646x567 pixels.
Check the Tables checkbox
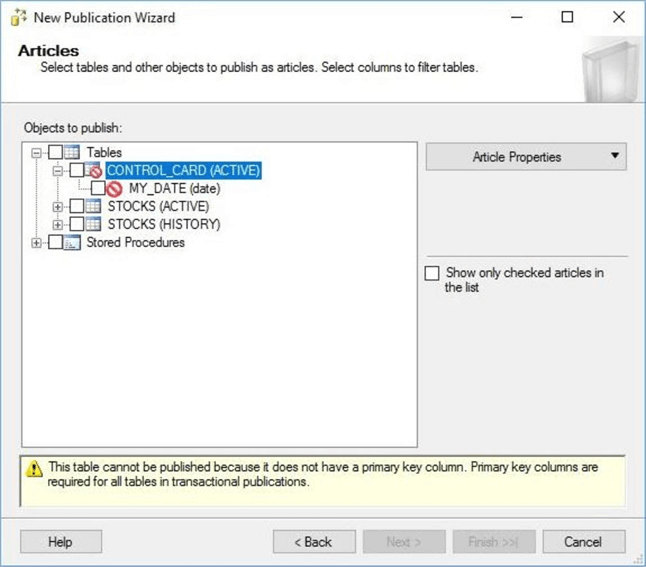(56, 152)
